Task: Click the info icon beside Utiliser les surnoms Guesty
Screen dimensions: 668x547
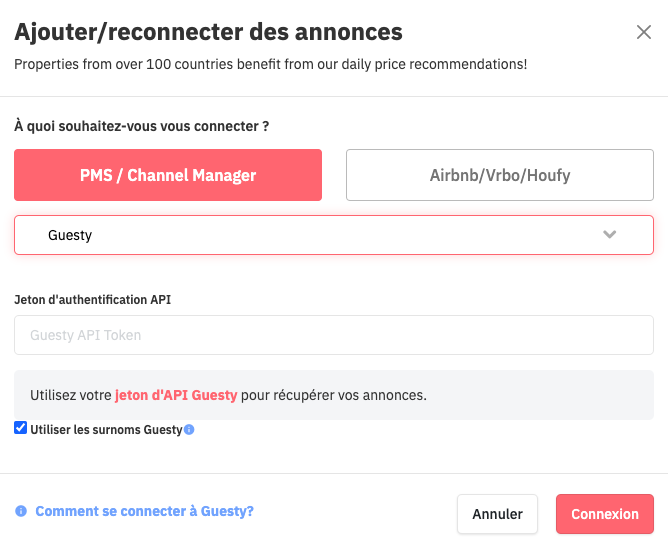Action: (189, 429)
